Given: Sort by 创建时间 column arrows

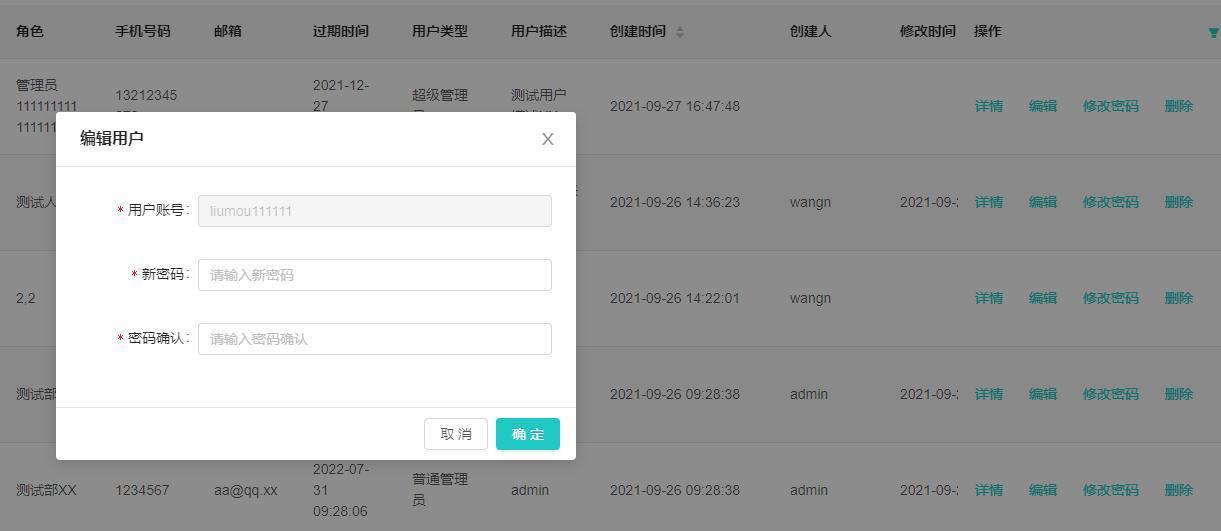Looking at the screenshot, I should [x=680, y=32].
